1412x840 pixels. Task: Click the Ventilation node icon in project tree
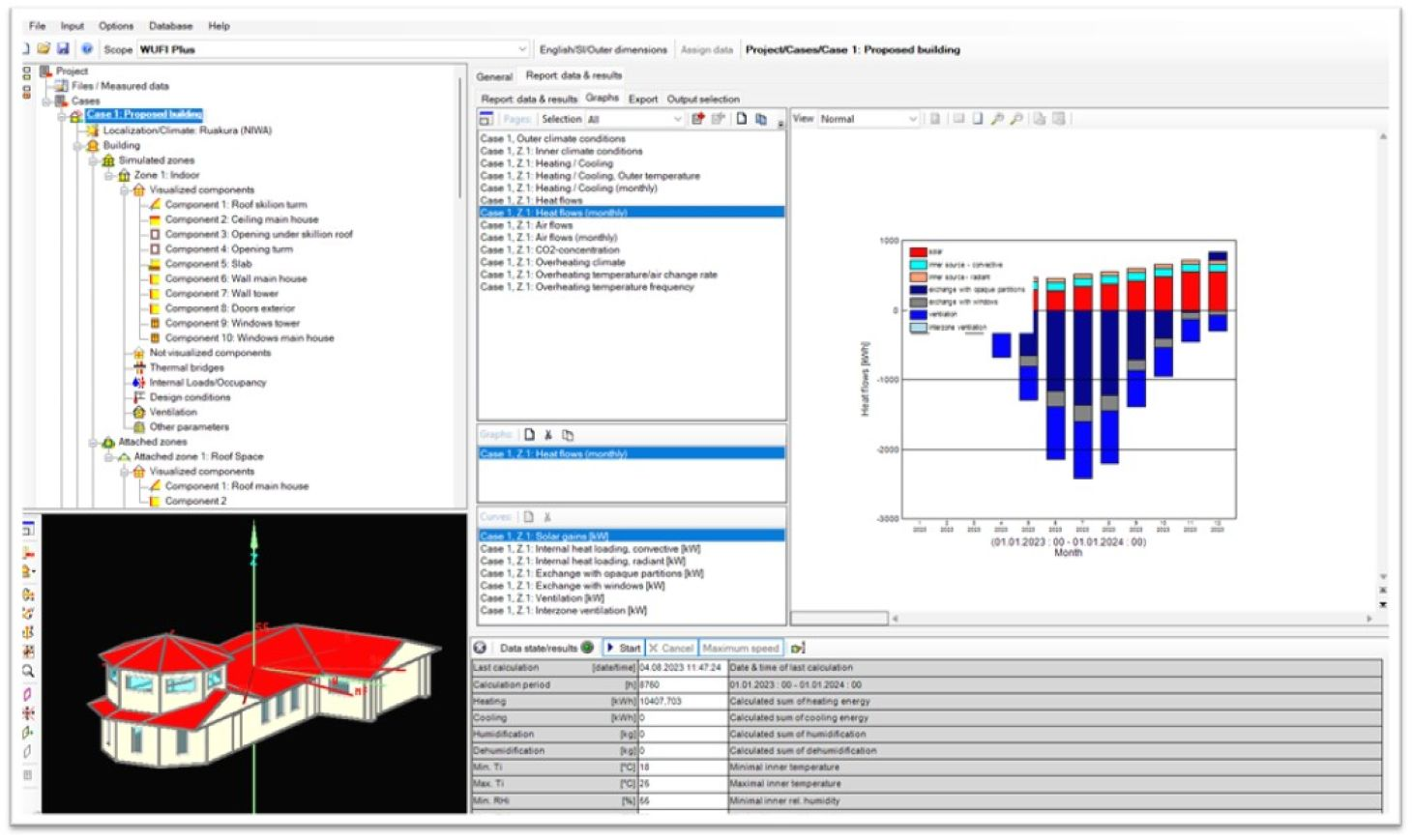tap(139, 412)
